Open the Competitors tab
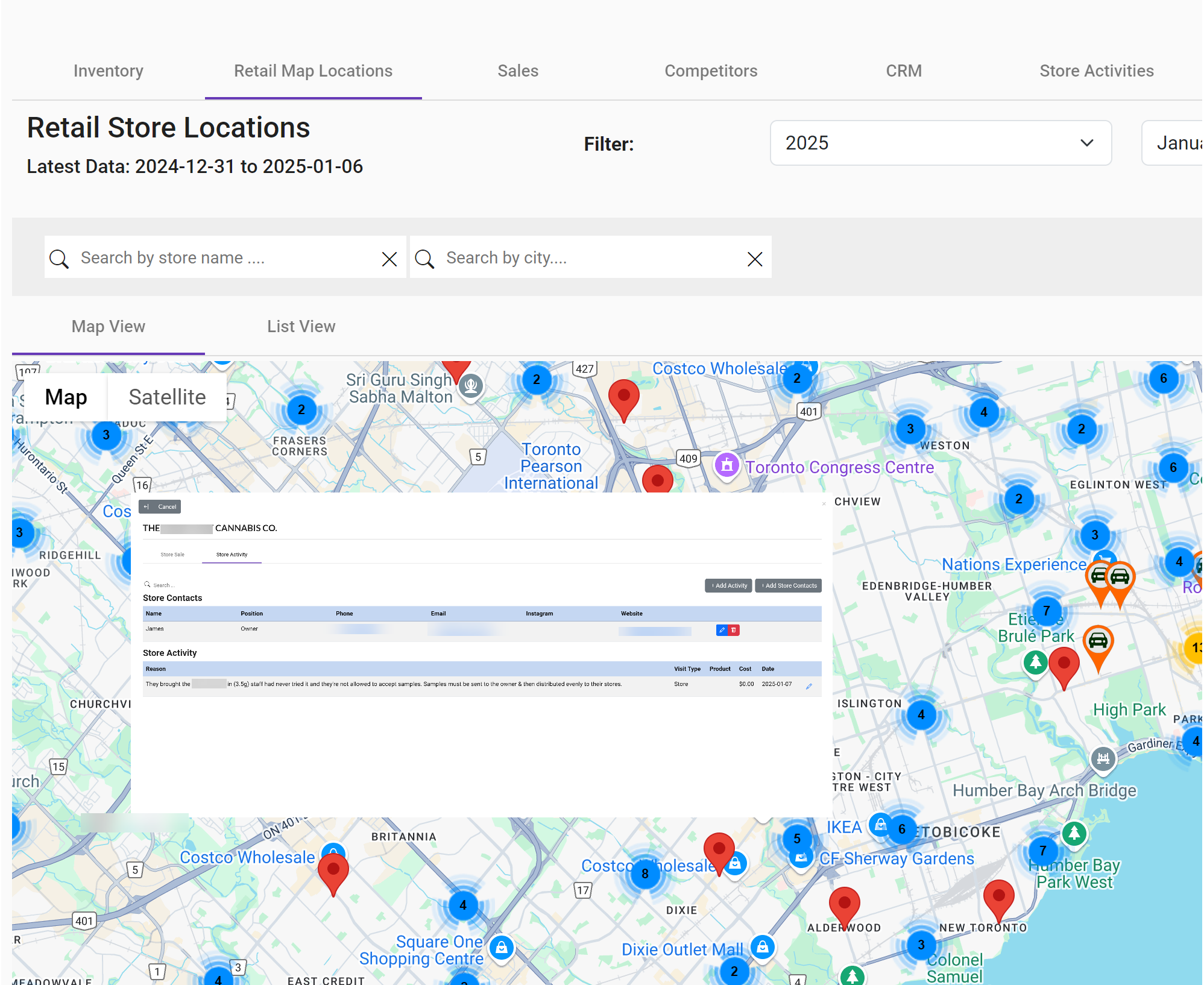The height and width of the screenshot is (985, 1204). click(x=710, y=71)
